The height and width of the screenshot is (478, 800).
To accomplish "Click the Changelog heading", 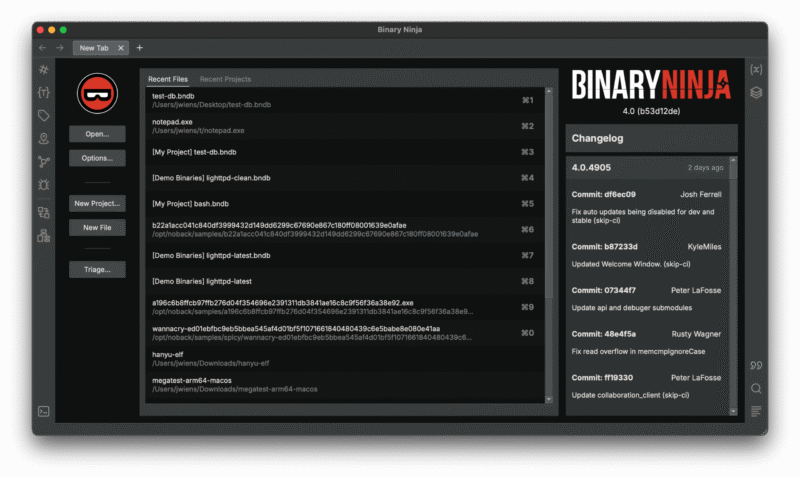I will (x=597, y=138).
